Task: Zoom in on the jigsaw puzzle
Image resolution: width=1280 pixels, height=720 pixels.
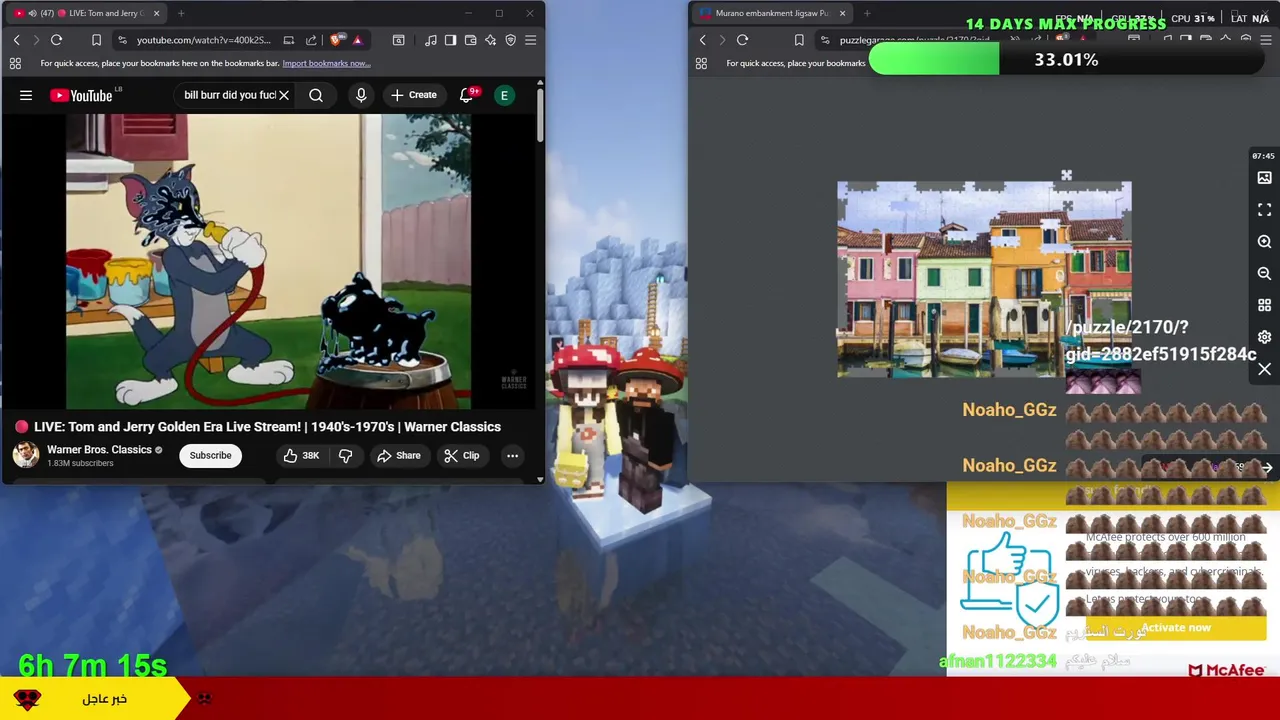Action: pyautogui.click(x=1264, y=242)
